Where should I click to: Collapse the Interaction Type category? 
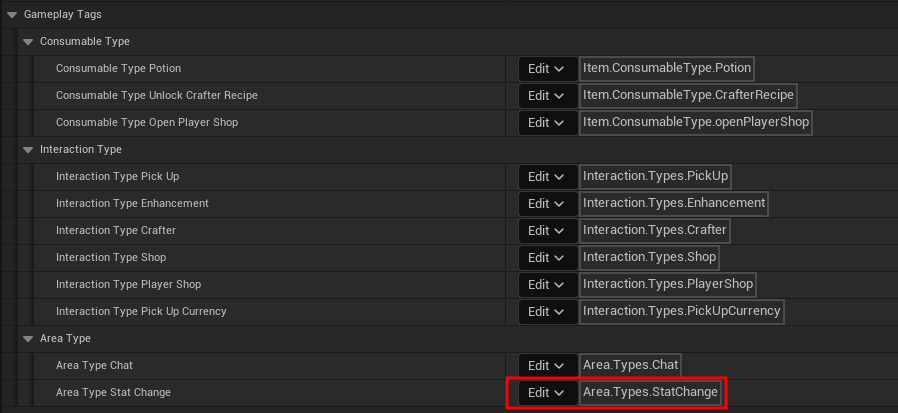point(28,150)
